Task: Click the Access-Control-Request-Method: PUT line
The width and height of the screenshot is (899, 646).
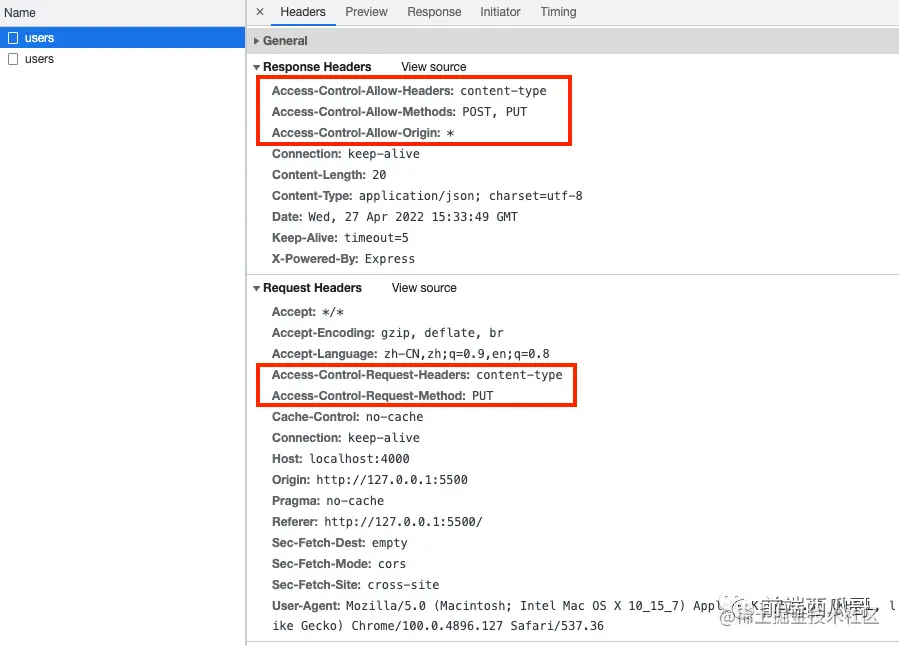Action: coord(382,396)
